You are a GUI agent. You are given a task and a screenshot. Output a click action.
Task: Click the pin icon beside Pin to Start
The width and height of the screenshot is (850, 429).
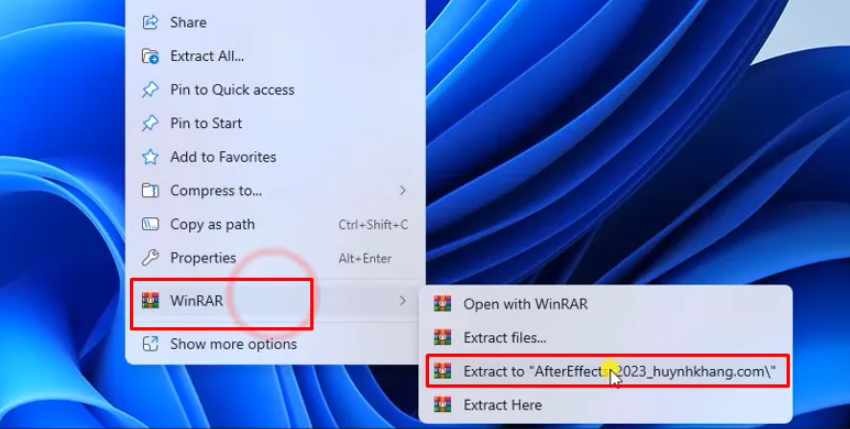tap(150, 123)
